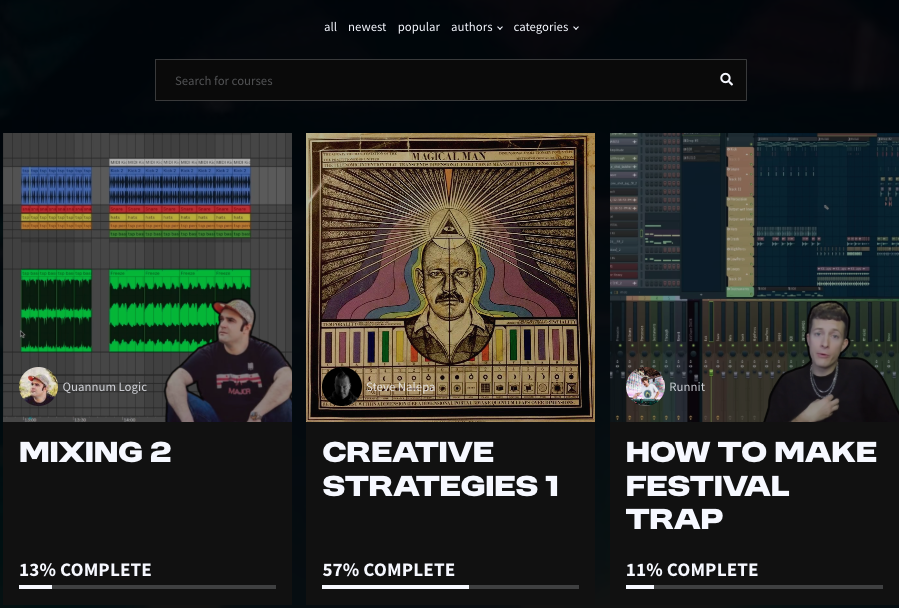Click the Creative Strategies 1 progress bar
This screenshot has width=899, height=608.
click(451, 587)
